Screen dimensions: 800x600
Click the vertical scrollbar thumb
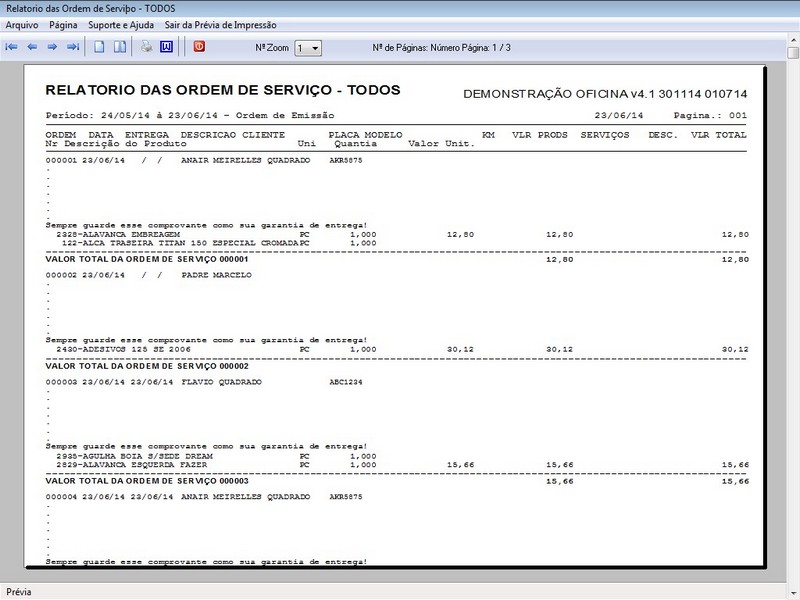click(x=793, y=53)
